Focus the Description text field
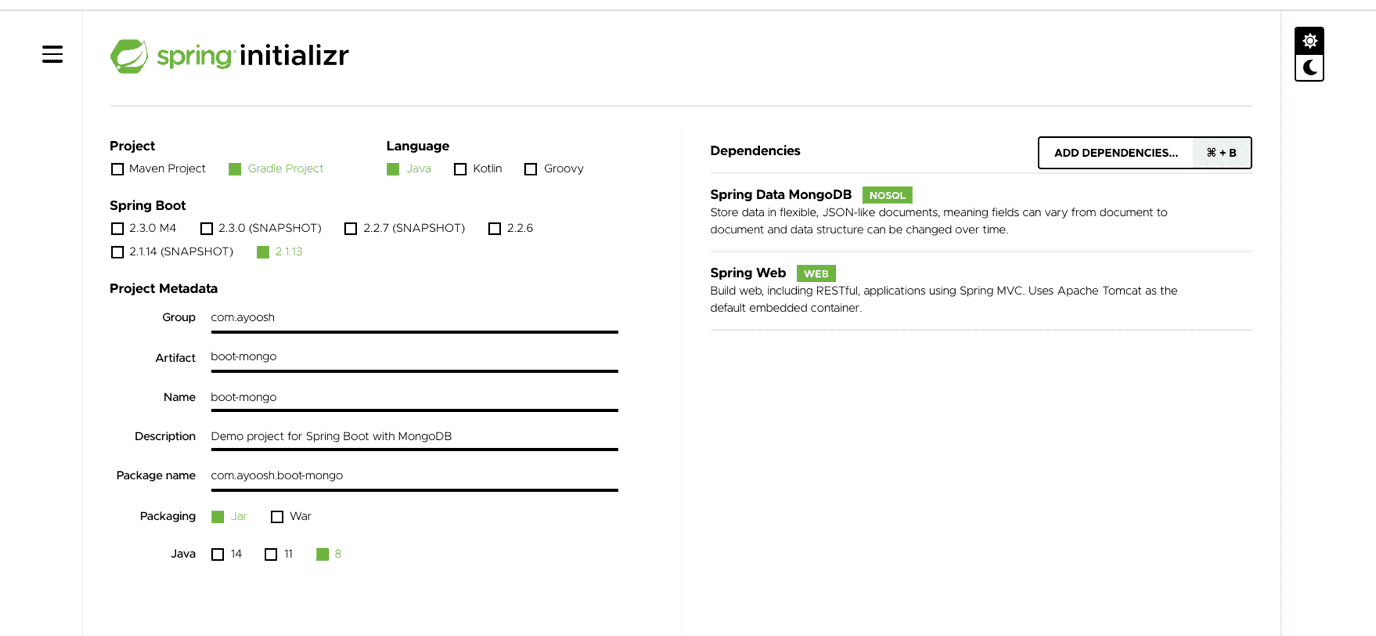This screenshot has height=636, width=1376. 413,437
